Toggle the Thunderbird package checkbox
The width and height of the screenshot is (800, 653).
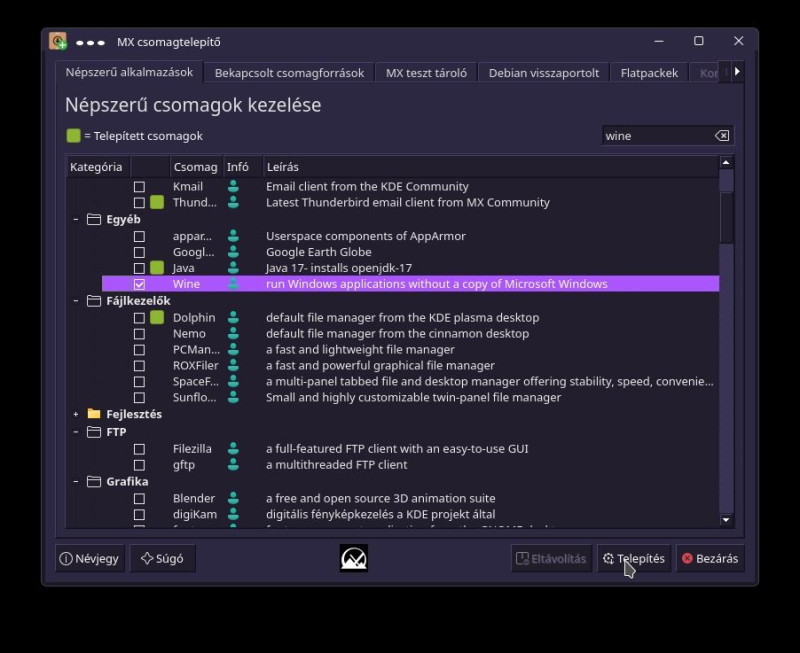(139, 203)
